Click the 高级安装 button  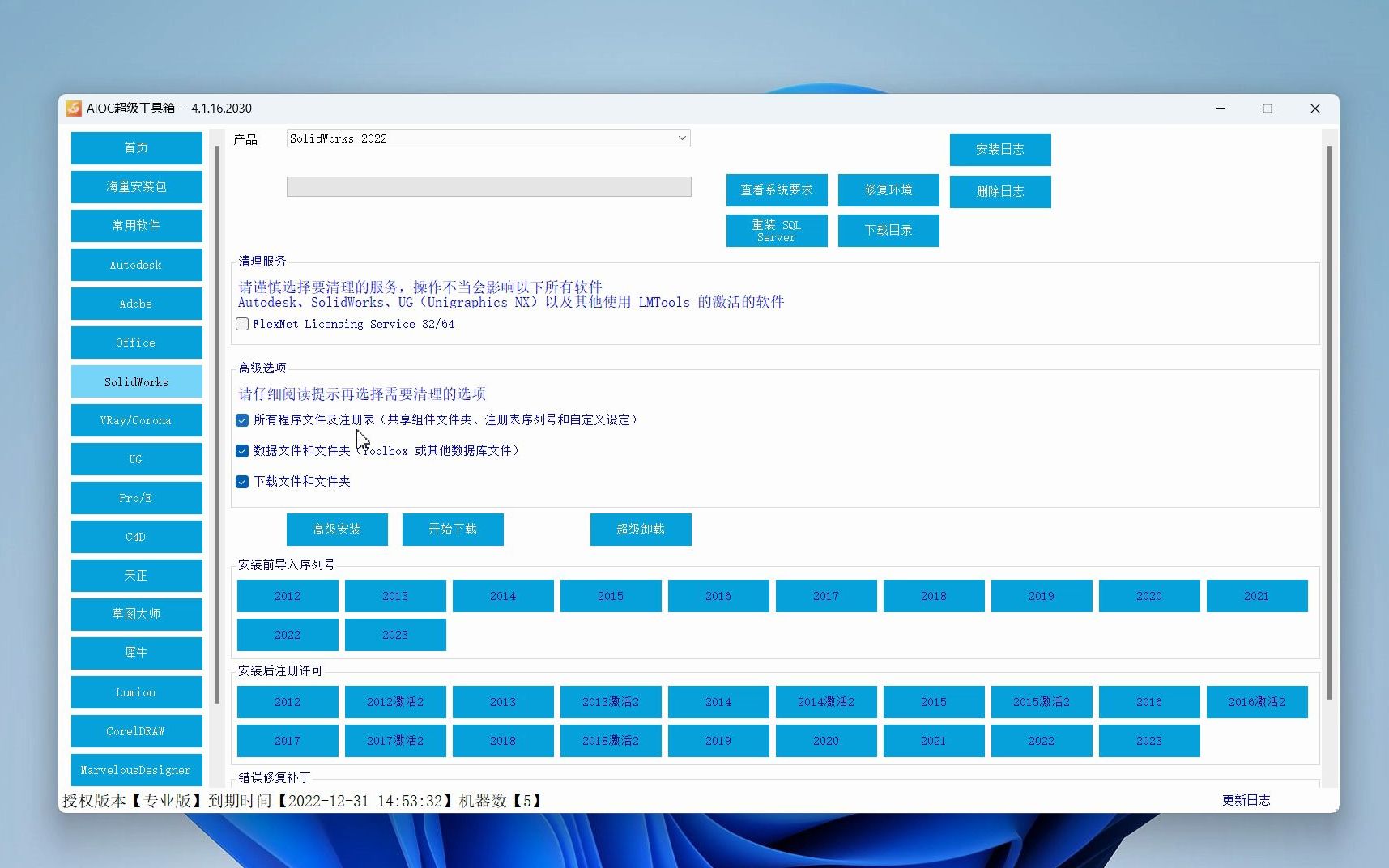point(337,530)
